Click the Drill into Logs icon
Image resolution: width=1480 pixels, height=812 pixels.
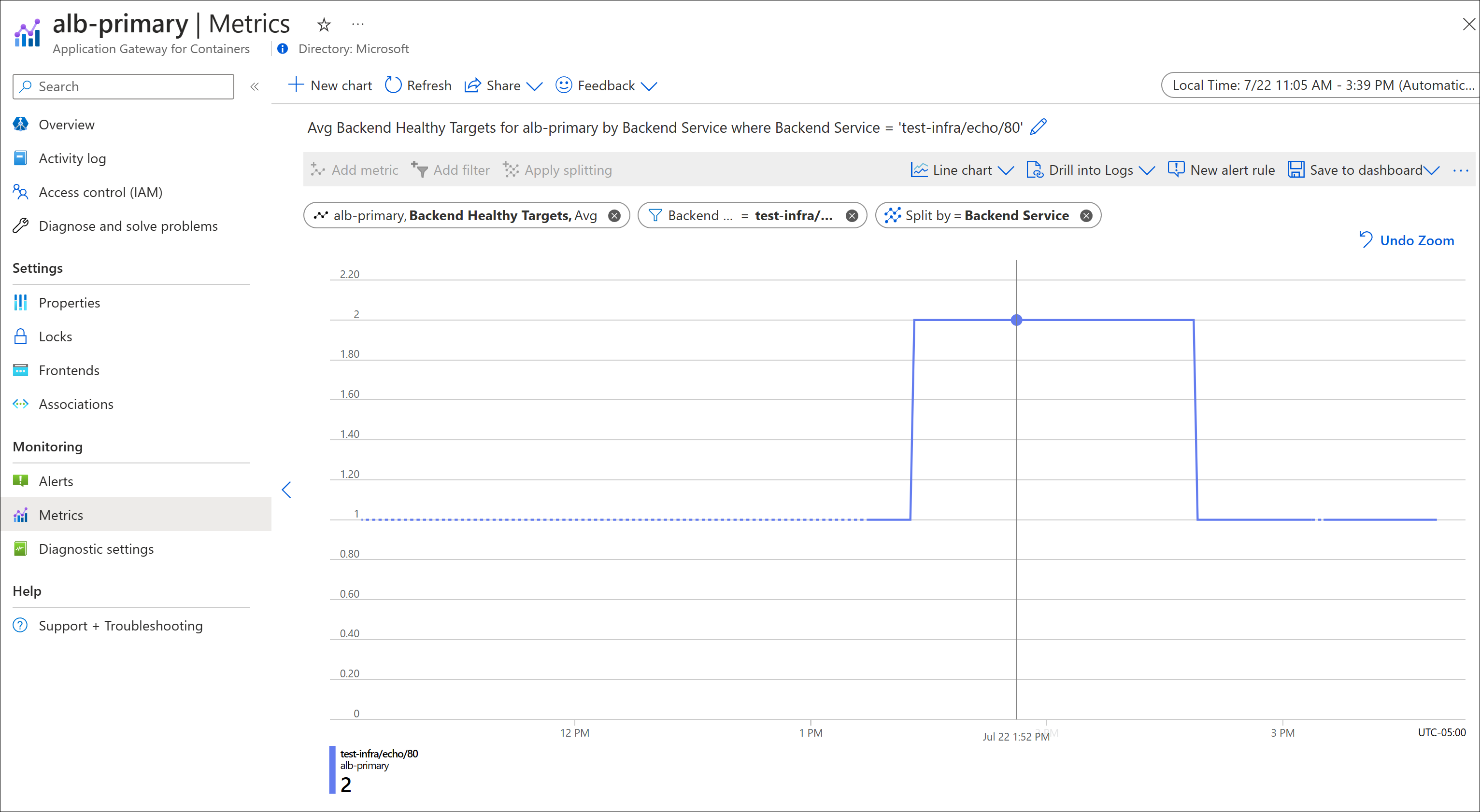tap(1033, 169)
